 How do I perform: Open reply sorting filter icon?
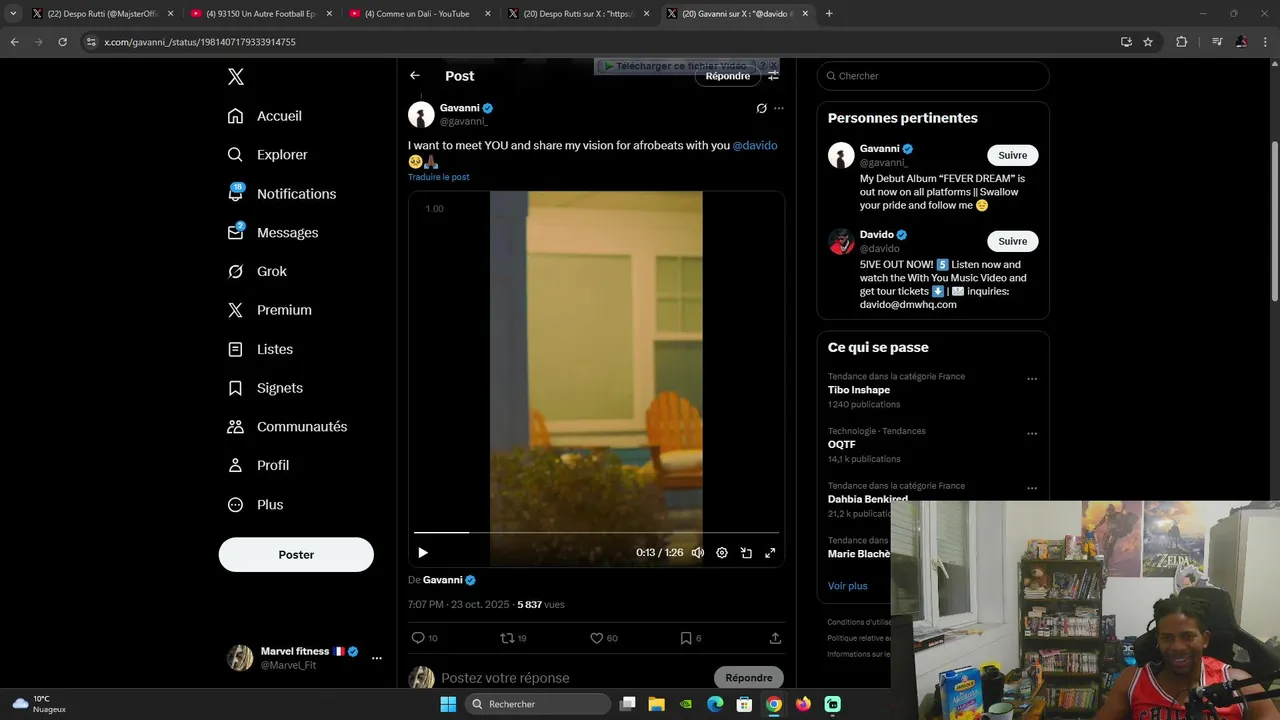pos(773,76)
